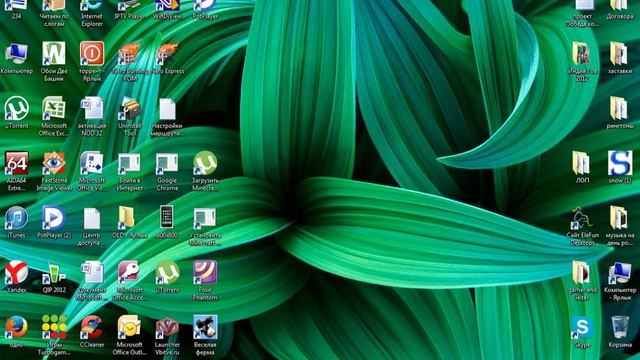
Task: Launch AIDA64 Extreme shortcut
Action: coord(16,171)
